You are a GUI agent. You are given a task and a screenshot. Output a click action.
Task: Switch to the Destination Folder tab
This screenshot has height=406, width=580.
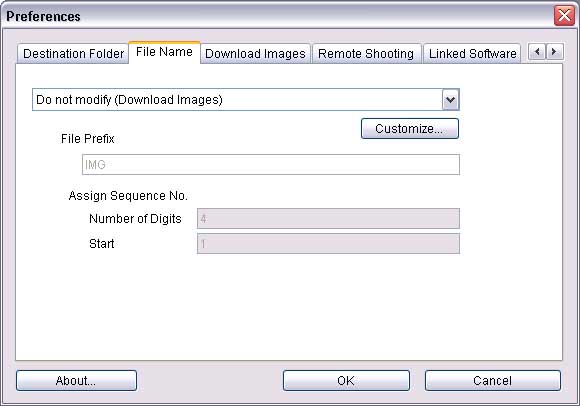click(x=73, y=54)
